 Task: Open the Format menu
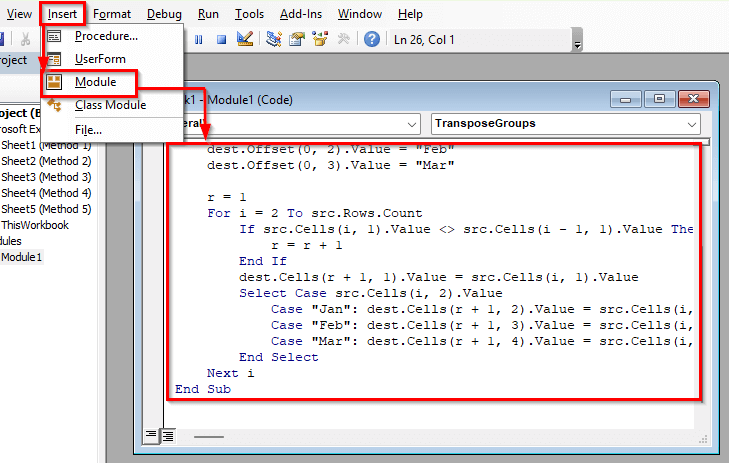point(112,14)
